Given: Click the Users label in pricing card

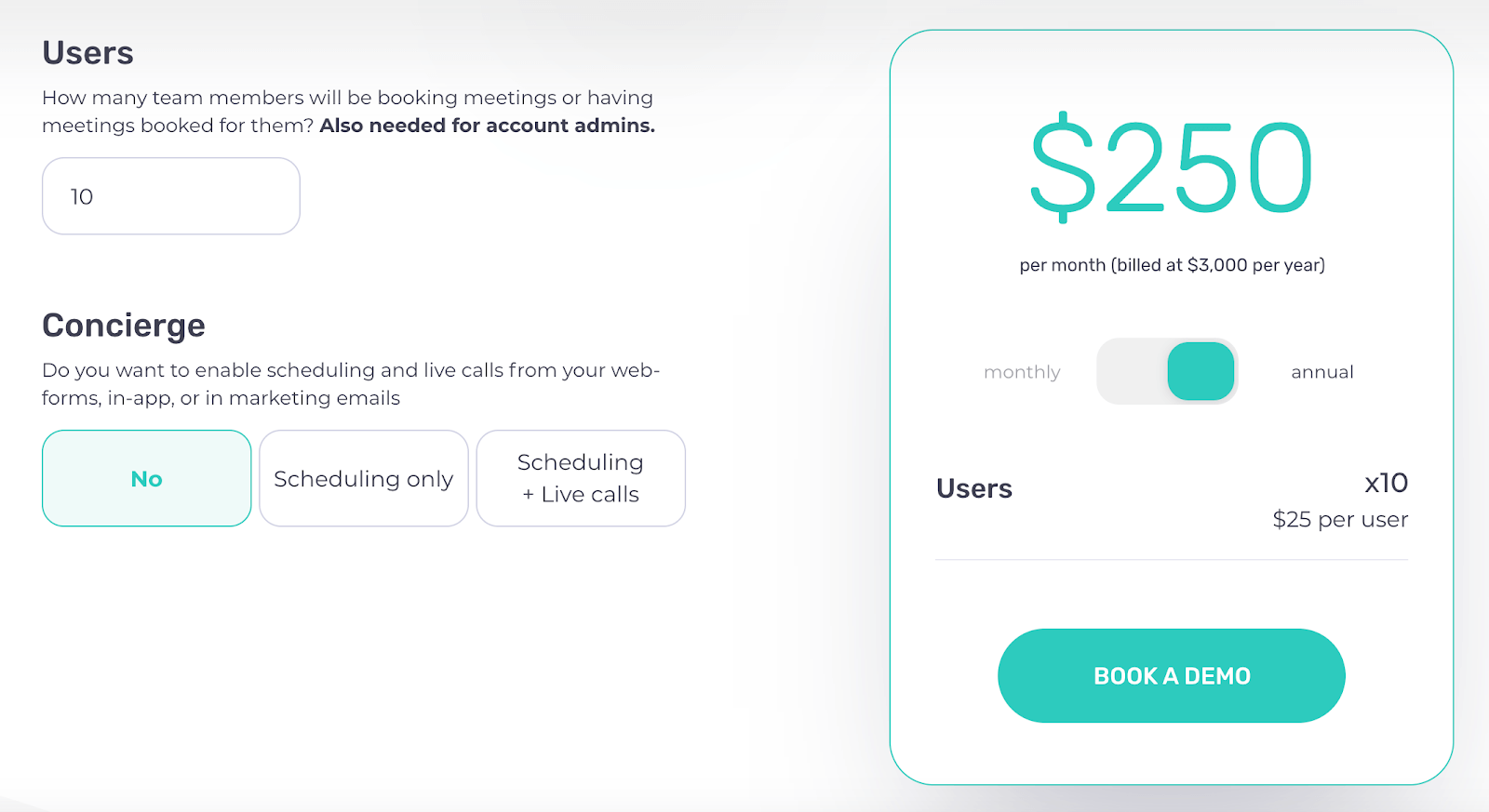Looking at the screenshot, I should [974, 488].
